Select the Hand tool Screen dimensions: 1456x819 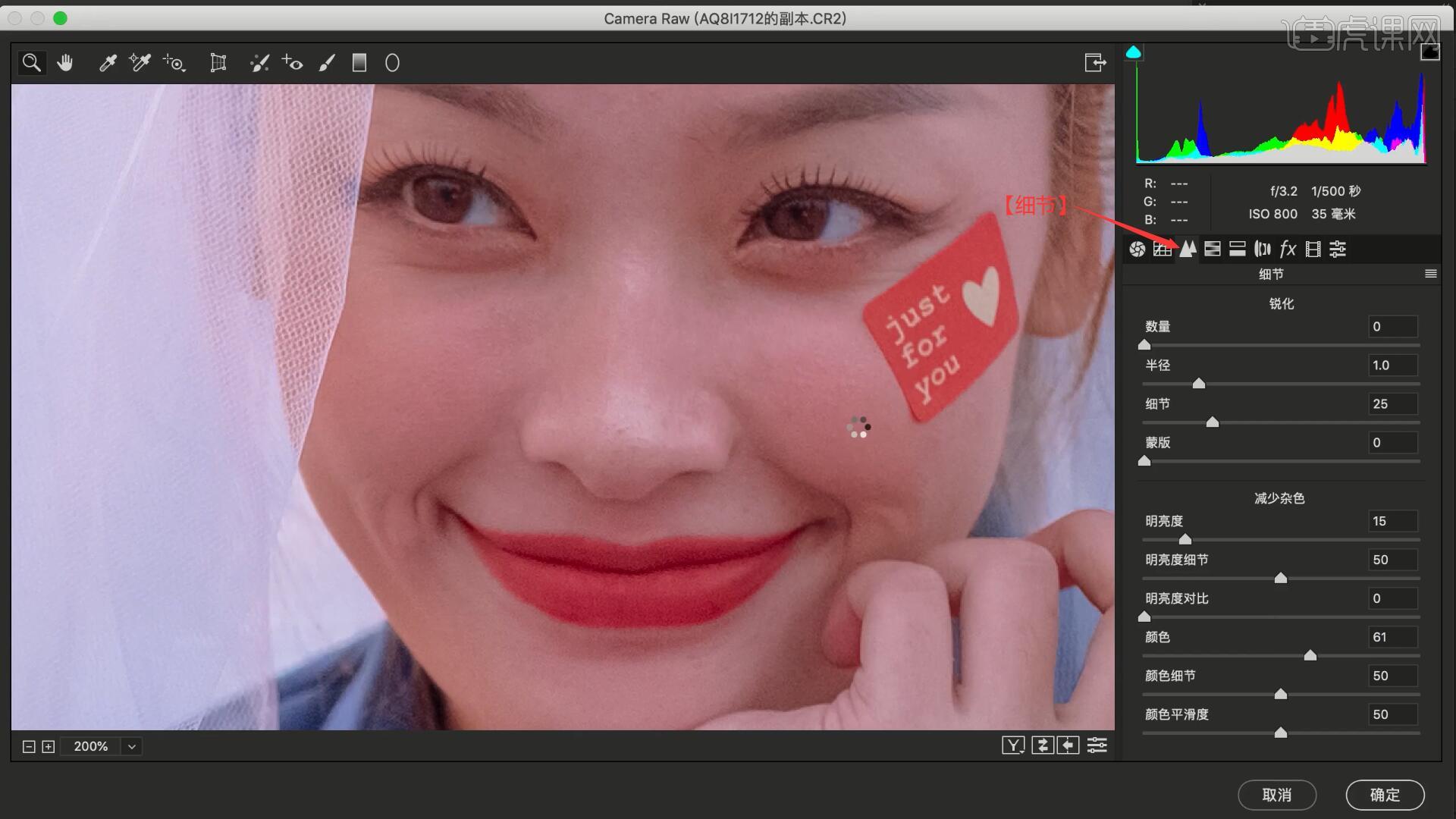[65, 63]
